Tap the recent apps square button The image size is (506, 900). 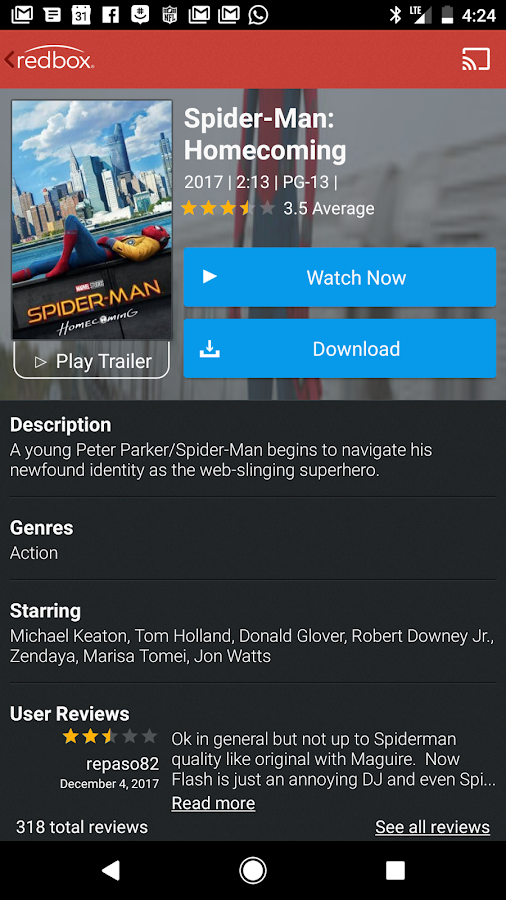[395, 870]
